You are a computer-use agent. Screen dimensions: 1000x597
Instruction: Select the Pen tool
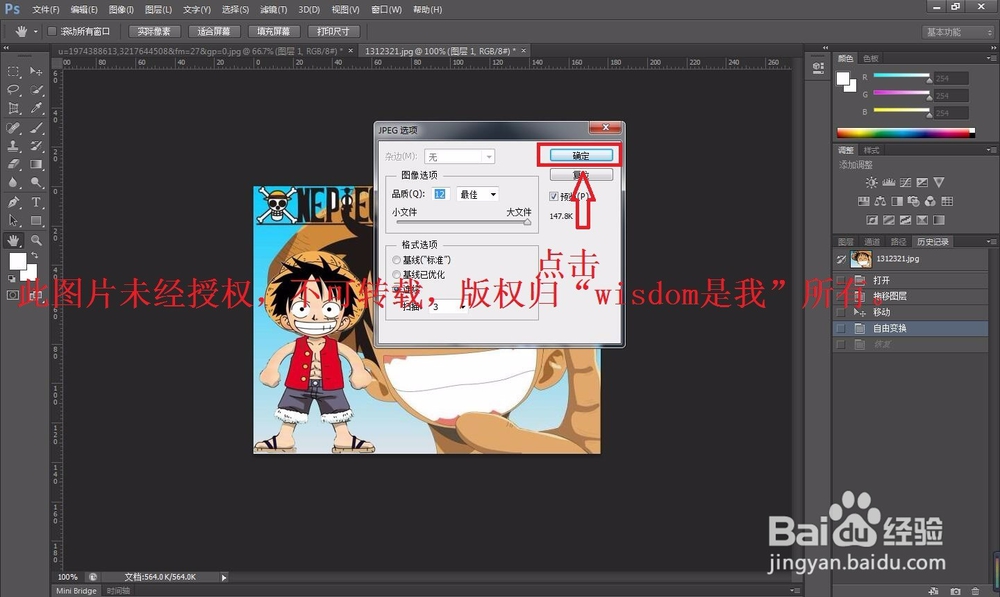(x=13, y=202)
